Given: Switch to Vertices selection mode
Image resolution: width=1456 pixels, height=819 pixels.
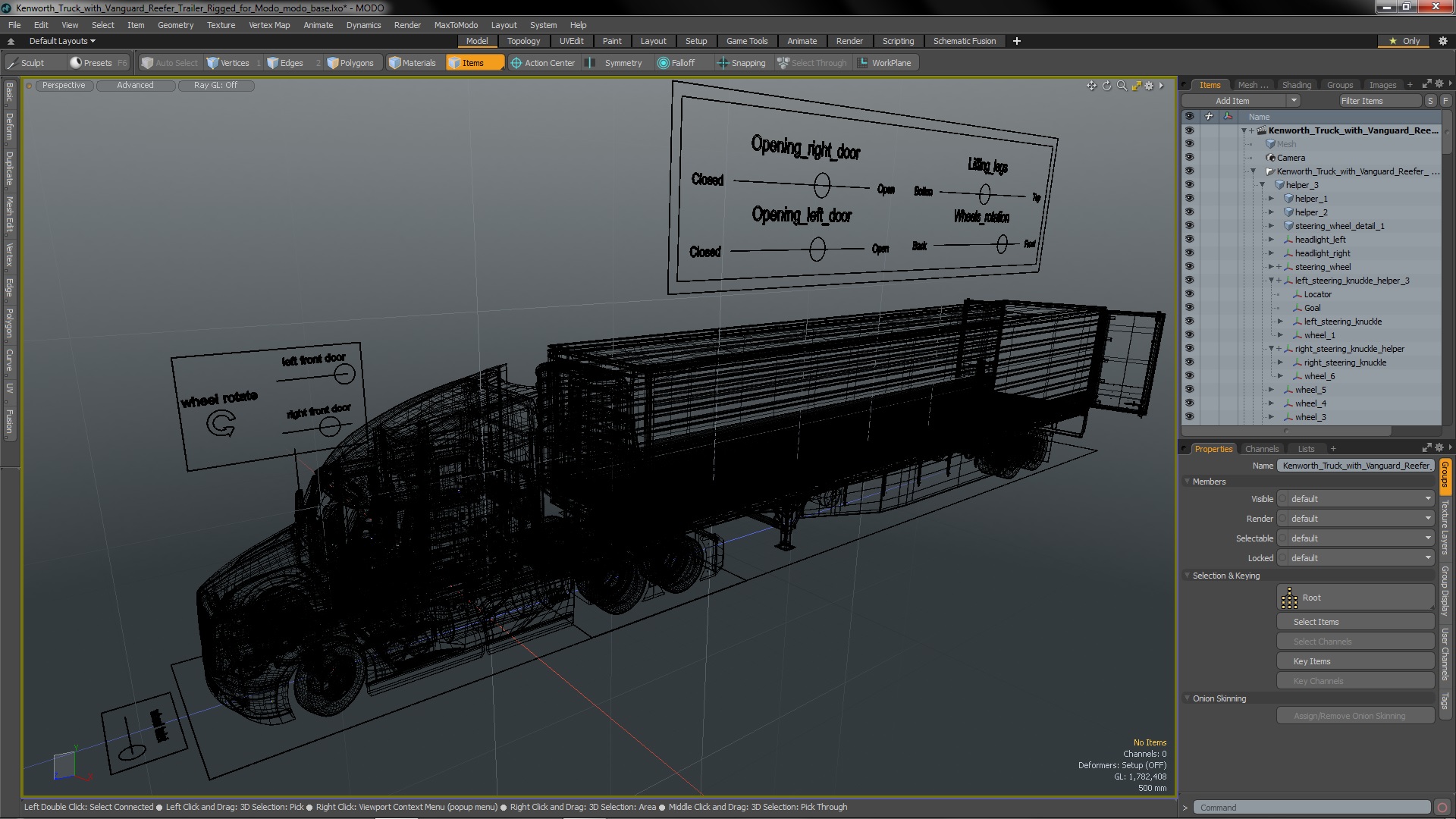Looking at the screenshot, I should point(234,63).
